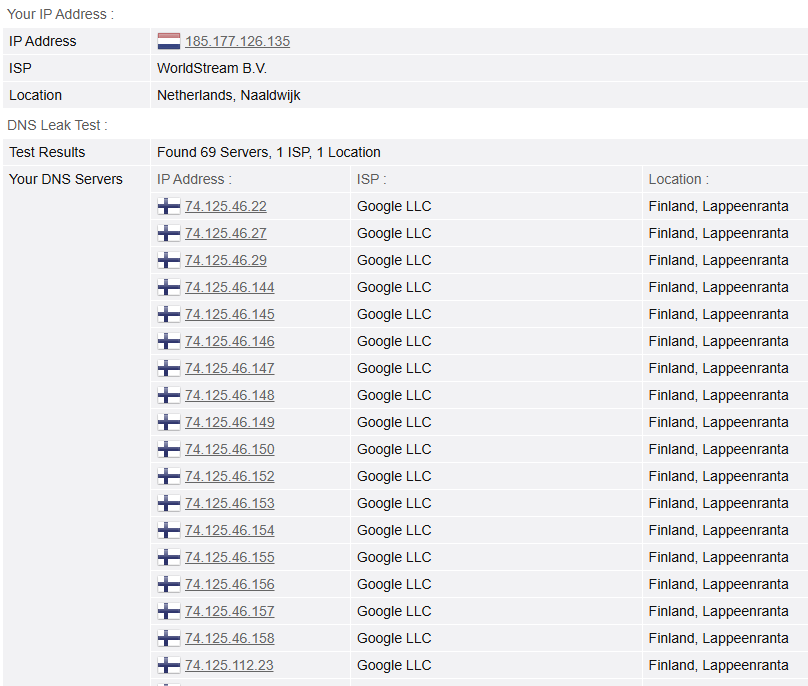Open DNS server link 74.125.46.27

click(x=226, y=233)
